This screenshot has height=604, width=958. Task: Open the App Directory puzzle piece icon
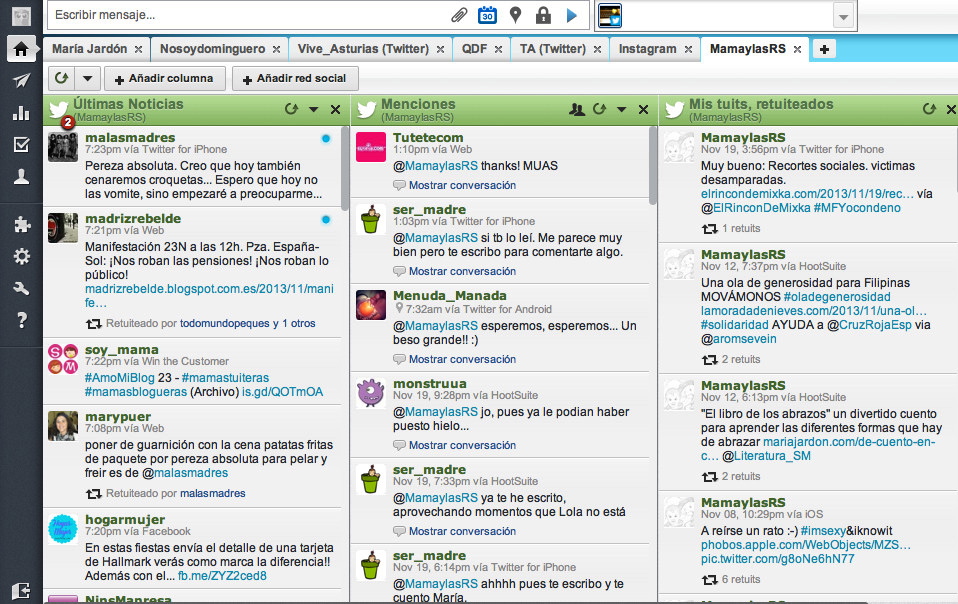tap(21, 225)
